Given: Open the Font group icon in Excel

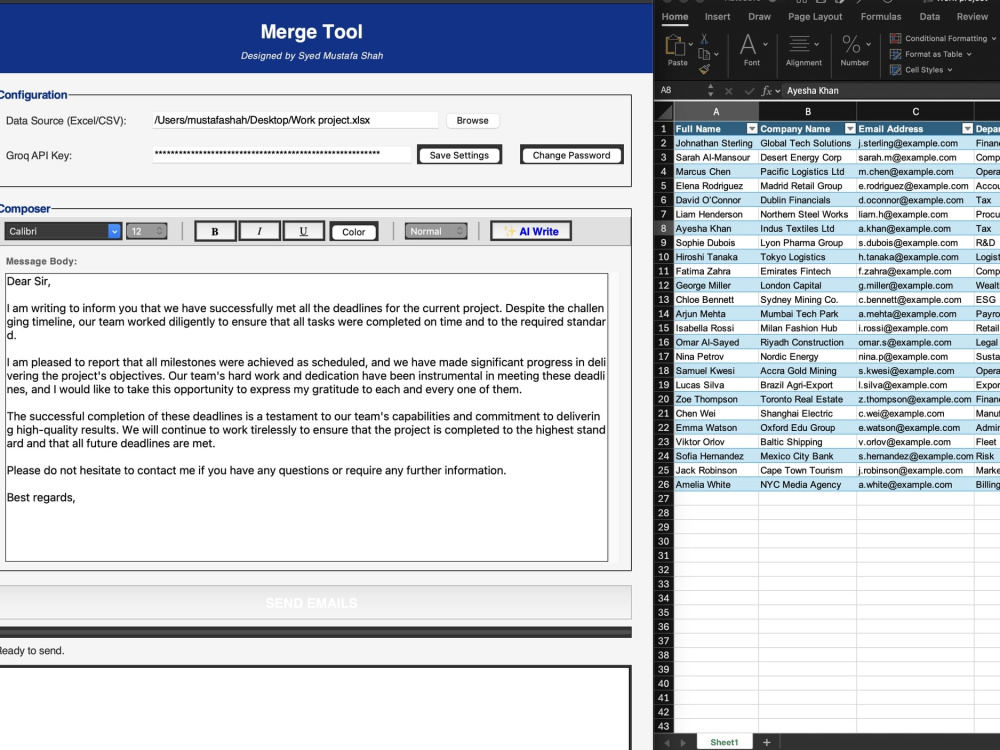Looking at the screenshot, I should coord(747,45).
